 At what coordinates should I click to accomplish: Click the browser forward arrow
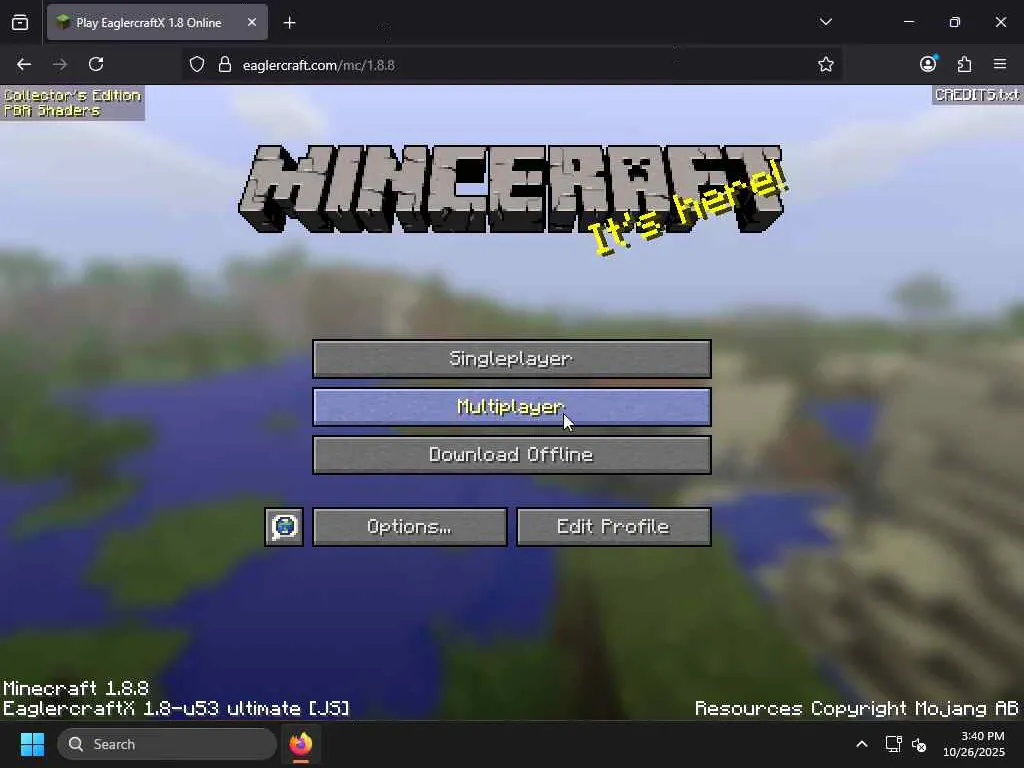tap(60, 64)
